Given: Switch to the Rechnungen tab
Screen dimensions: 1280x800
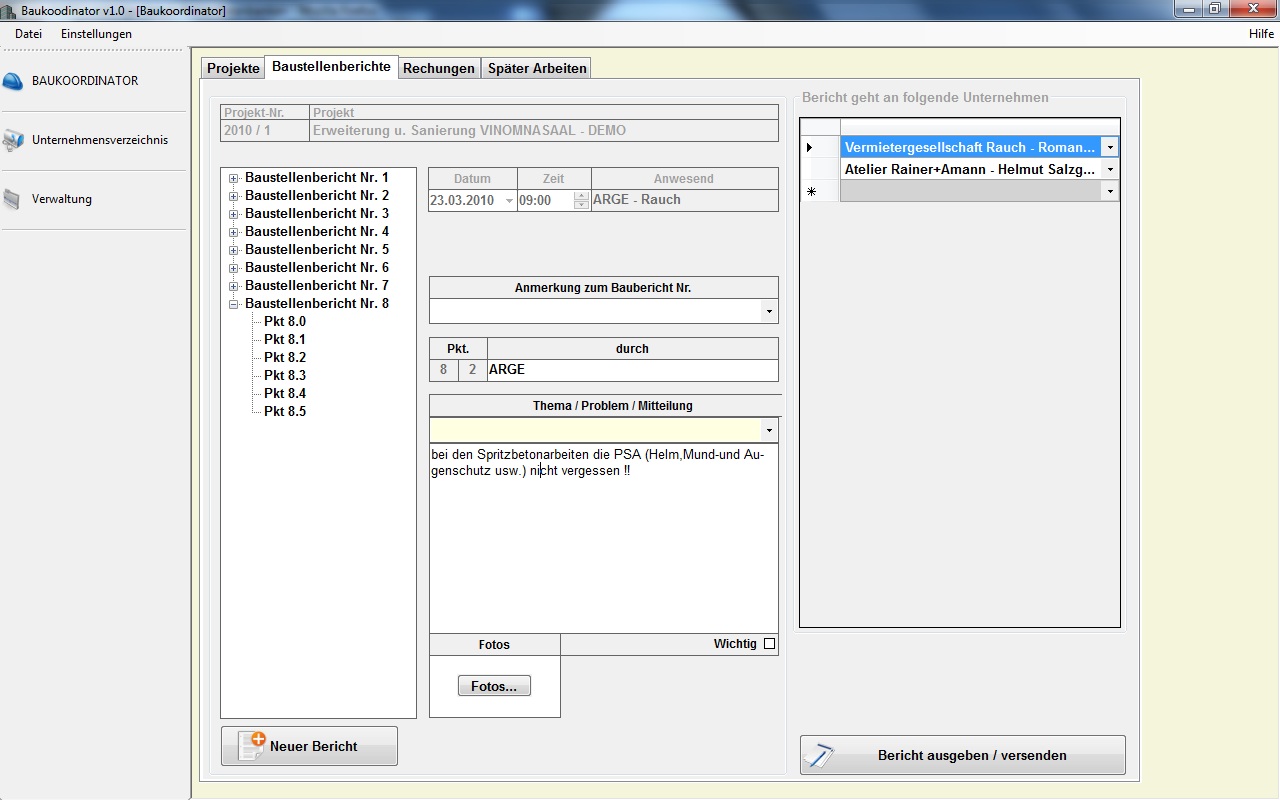Looking at the screenshot, I should coord(438,69).
